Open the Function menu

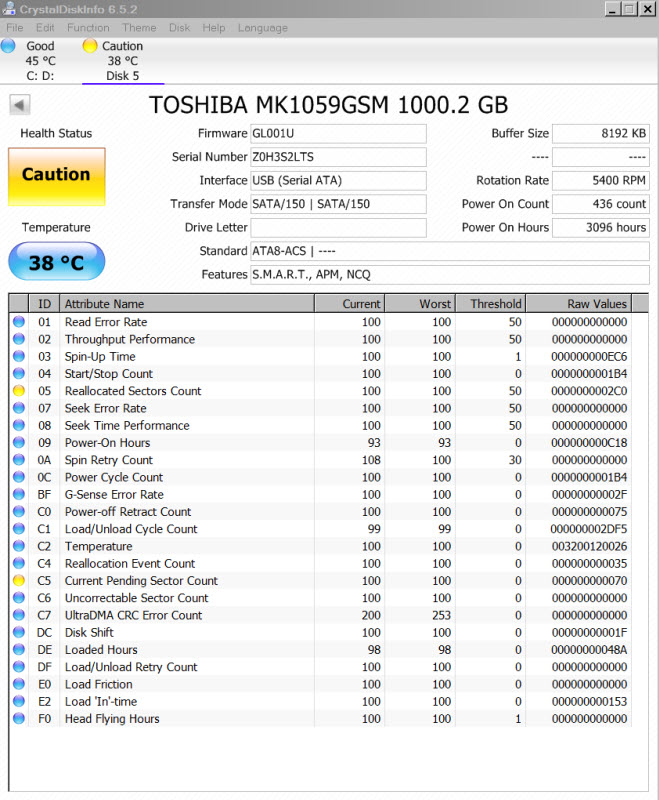[x=88, y=28]
